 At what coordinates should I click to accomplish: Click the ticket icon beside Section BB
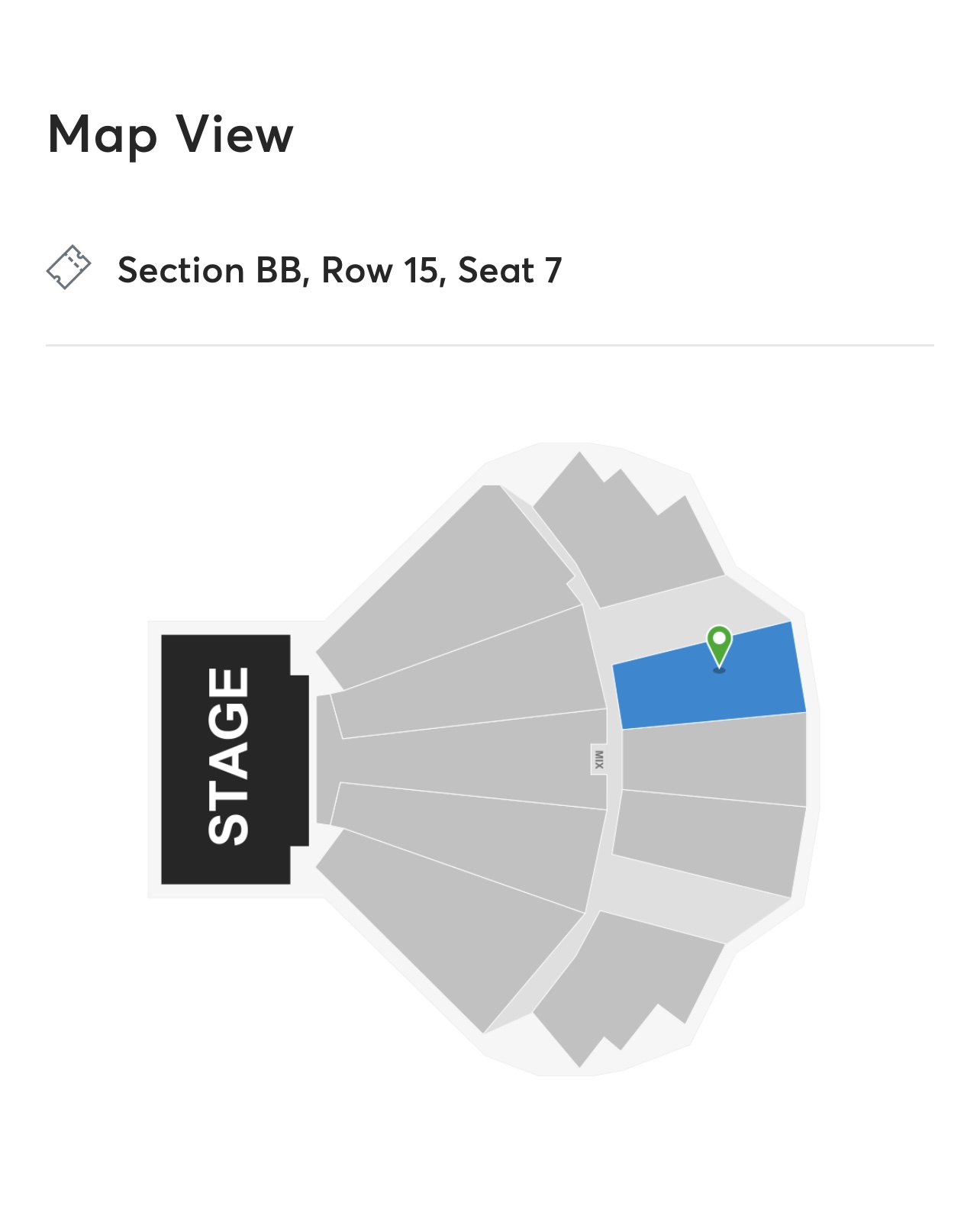pos(69,268)
